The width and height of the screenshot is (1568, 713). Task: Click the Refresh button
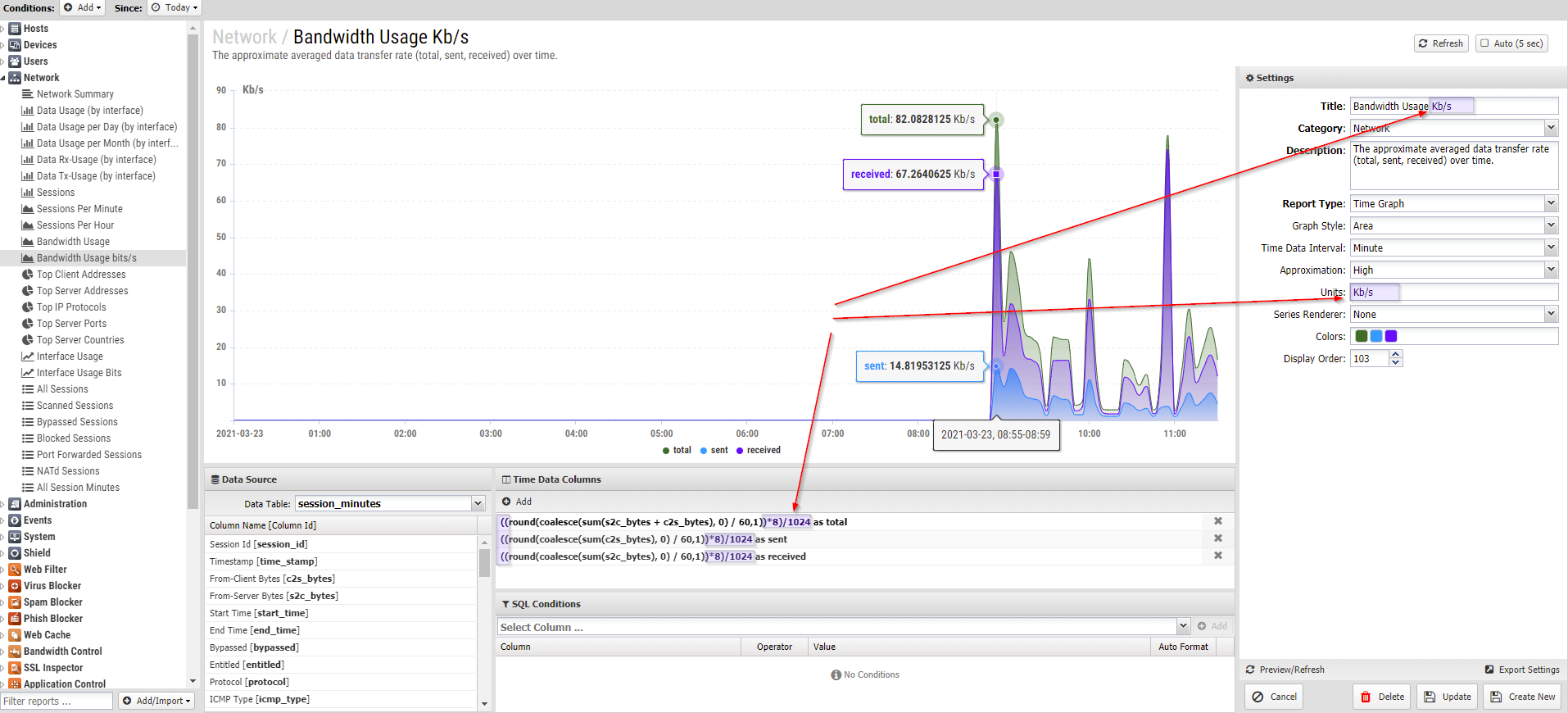tap(1441, 43)
